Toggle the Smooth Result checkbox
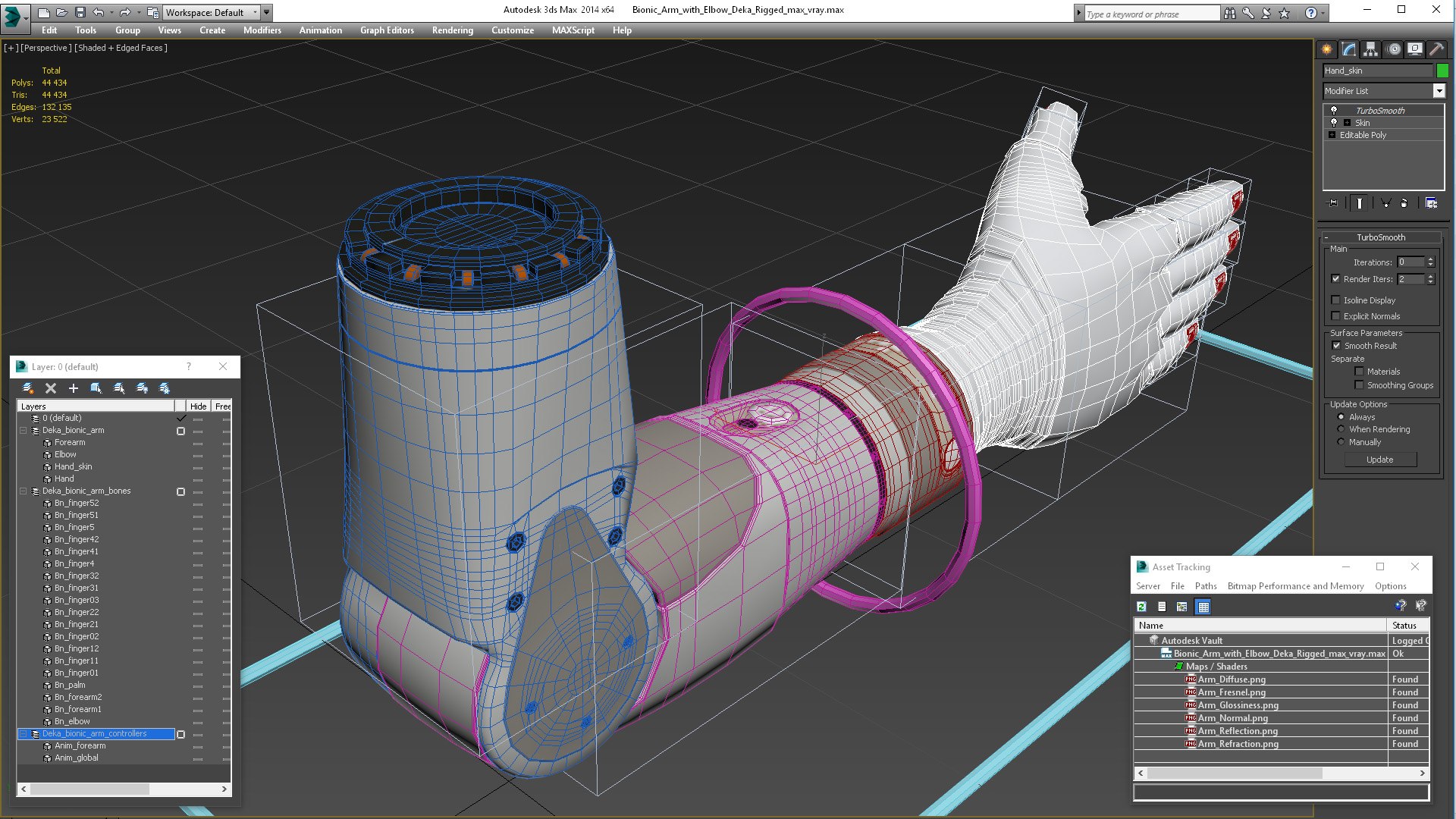 click(x=1336, y=346)
